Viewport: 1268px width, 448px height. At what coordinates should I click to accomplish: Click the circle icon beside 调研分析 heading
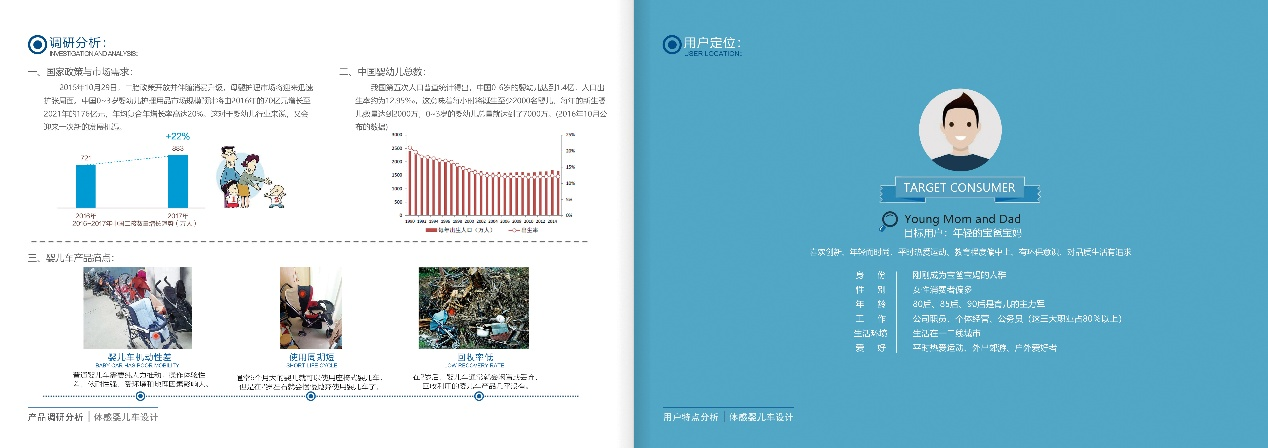click(x=37, y=43)
